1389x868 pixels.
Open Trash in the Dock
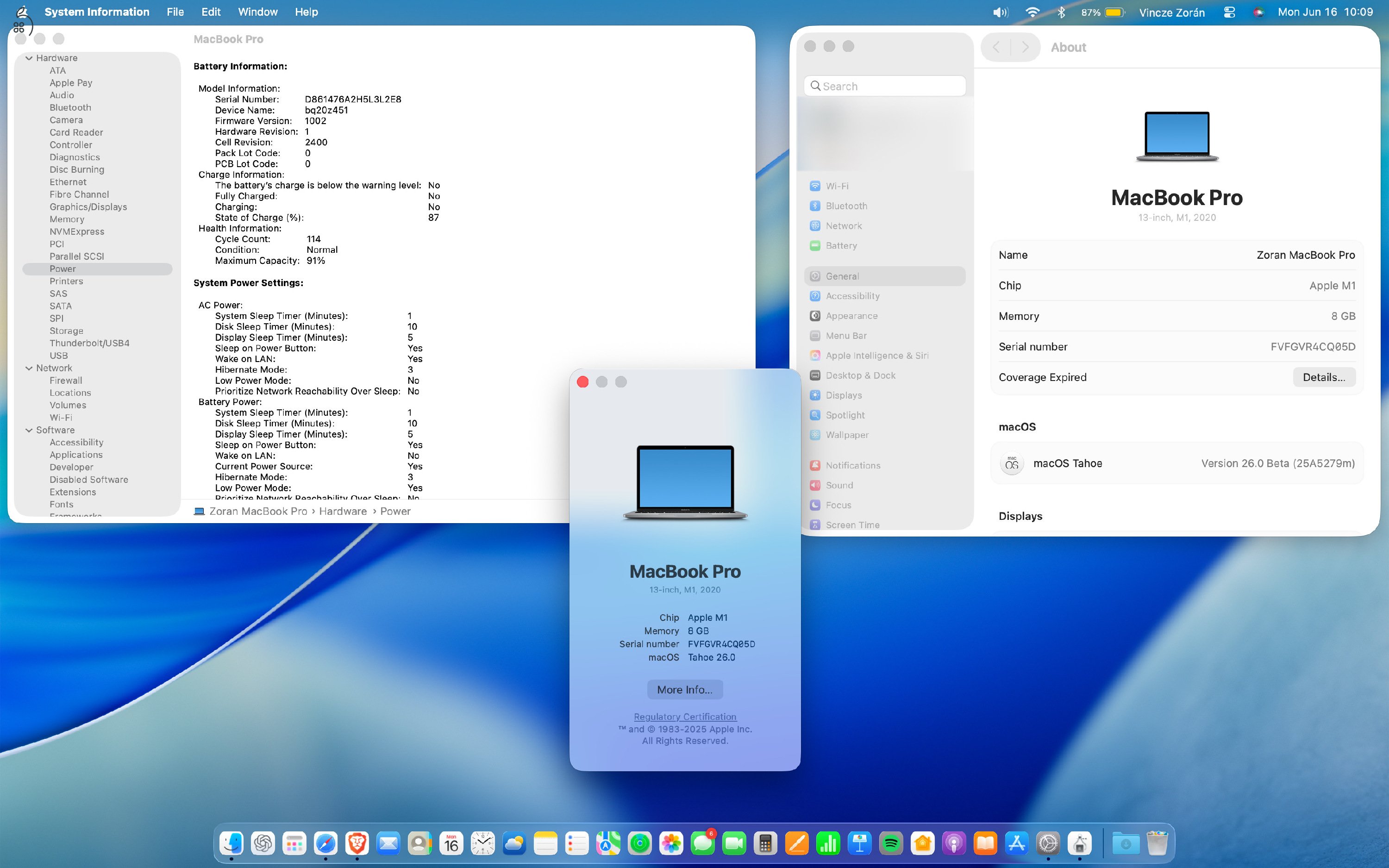[1157, 843]
